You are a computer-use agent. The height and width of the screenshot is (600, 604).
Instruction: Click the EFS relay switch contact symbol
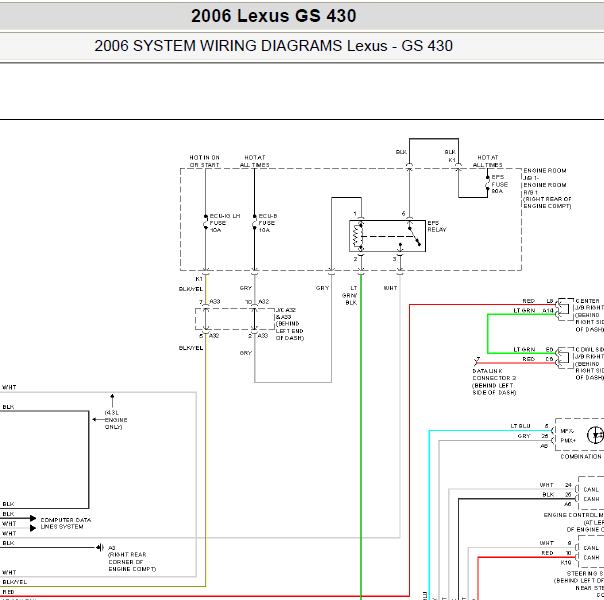(x=414, y=235)
